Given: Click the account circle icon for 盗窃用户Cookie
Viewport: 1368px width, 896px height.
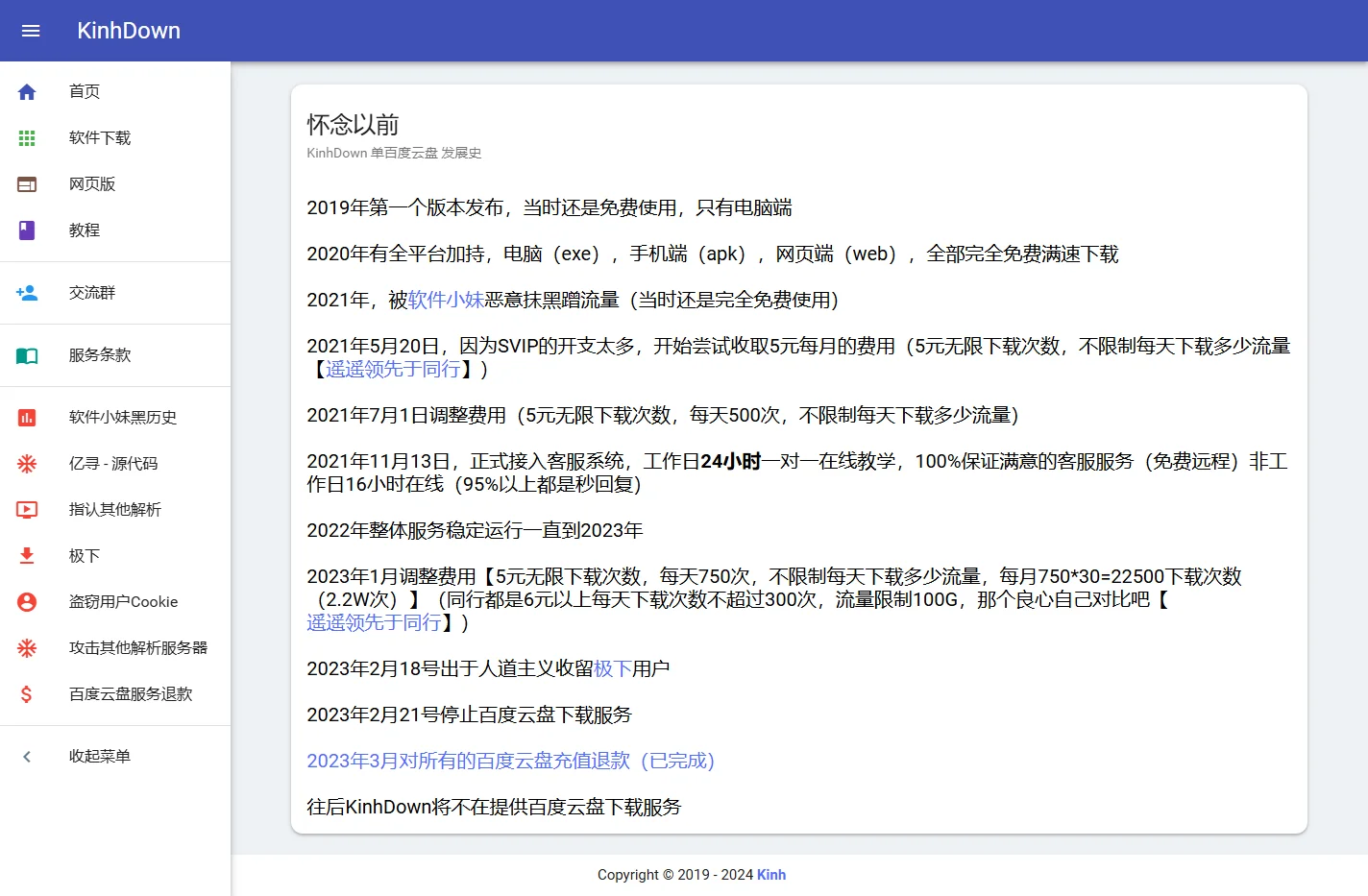Looking at the screenshot, I should [x=27, y=602].
